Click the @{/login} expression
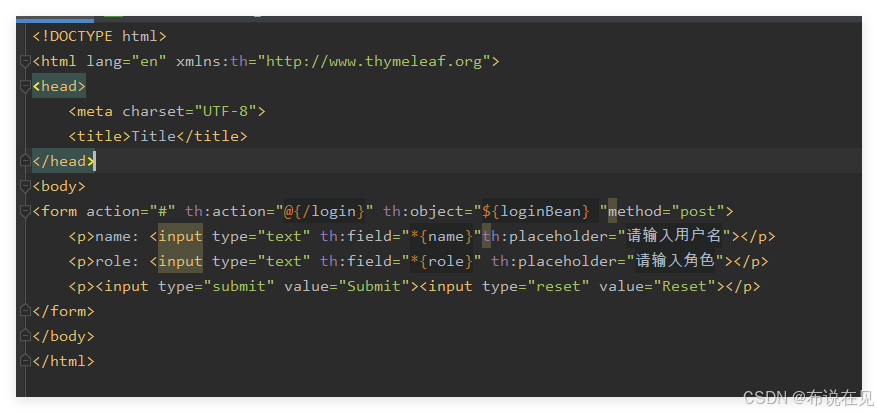878x413 pixels. pyautogui.click(x=325, y=211)
